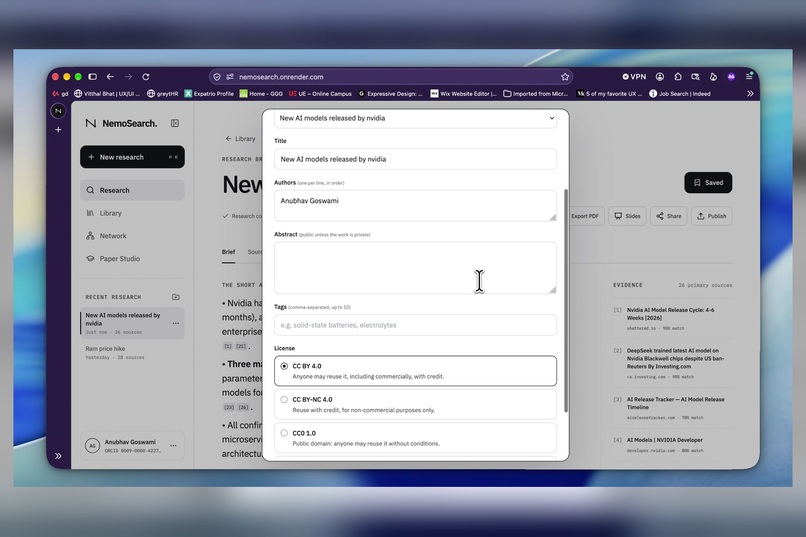Click the N workspace icon in the browser sidebar

point(58,110)
